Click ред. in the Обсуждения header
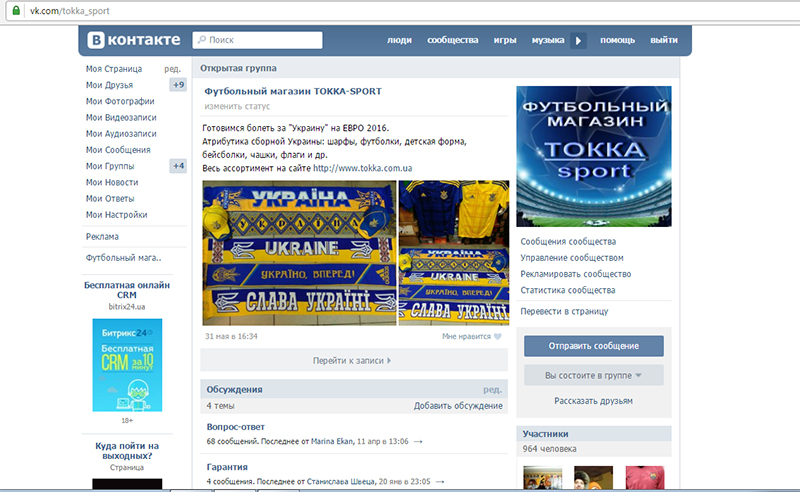The image size is (800, 492). point(492,389)
